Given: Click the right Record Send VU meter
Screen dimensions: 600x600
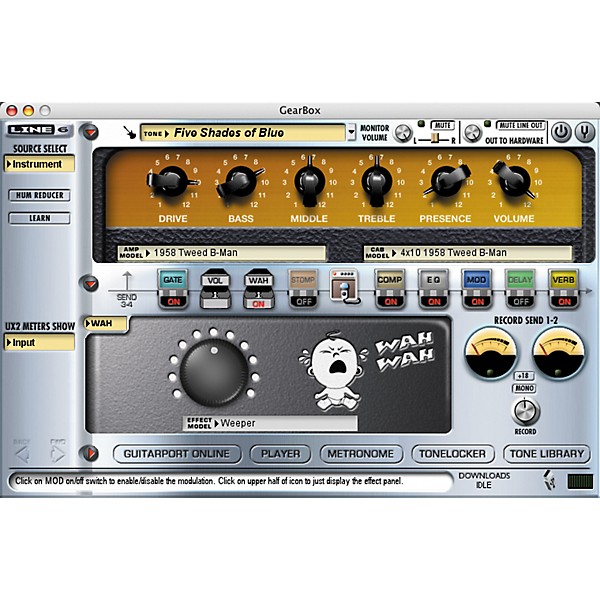Looking at the screenshot, I should pyautogui.click(x=559, y=354).
